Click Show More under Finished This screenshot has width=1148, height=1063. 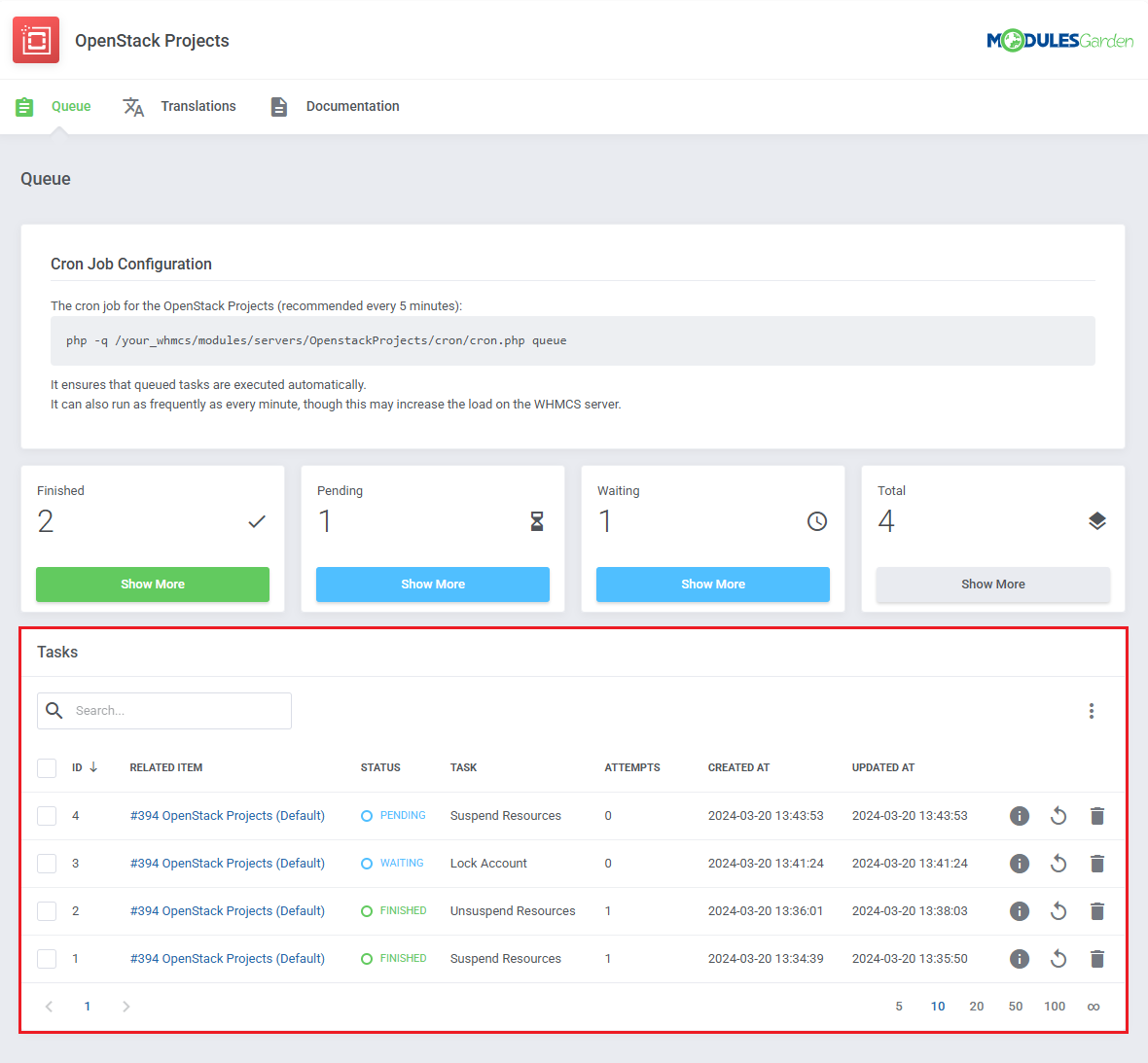click(153, 585)
